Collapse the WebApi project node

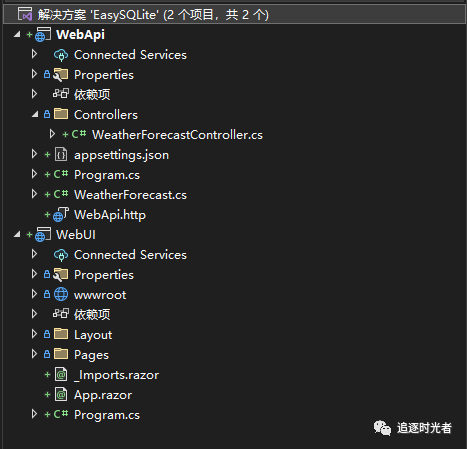tap(17, 34)
